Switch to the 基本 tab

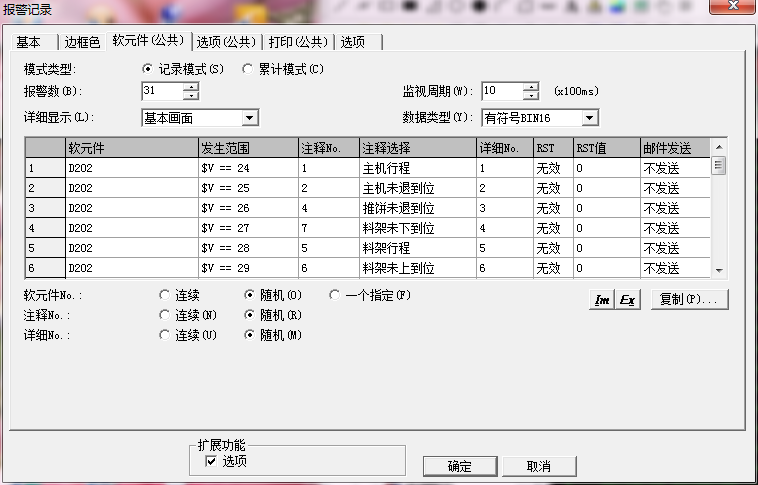coord(29,42)
